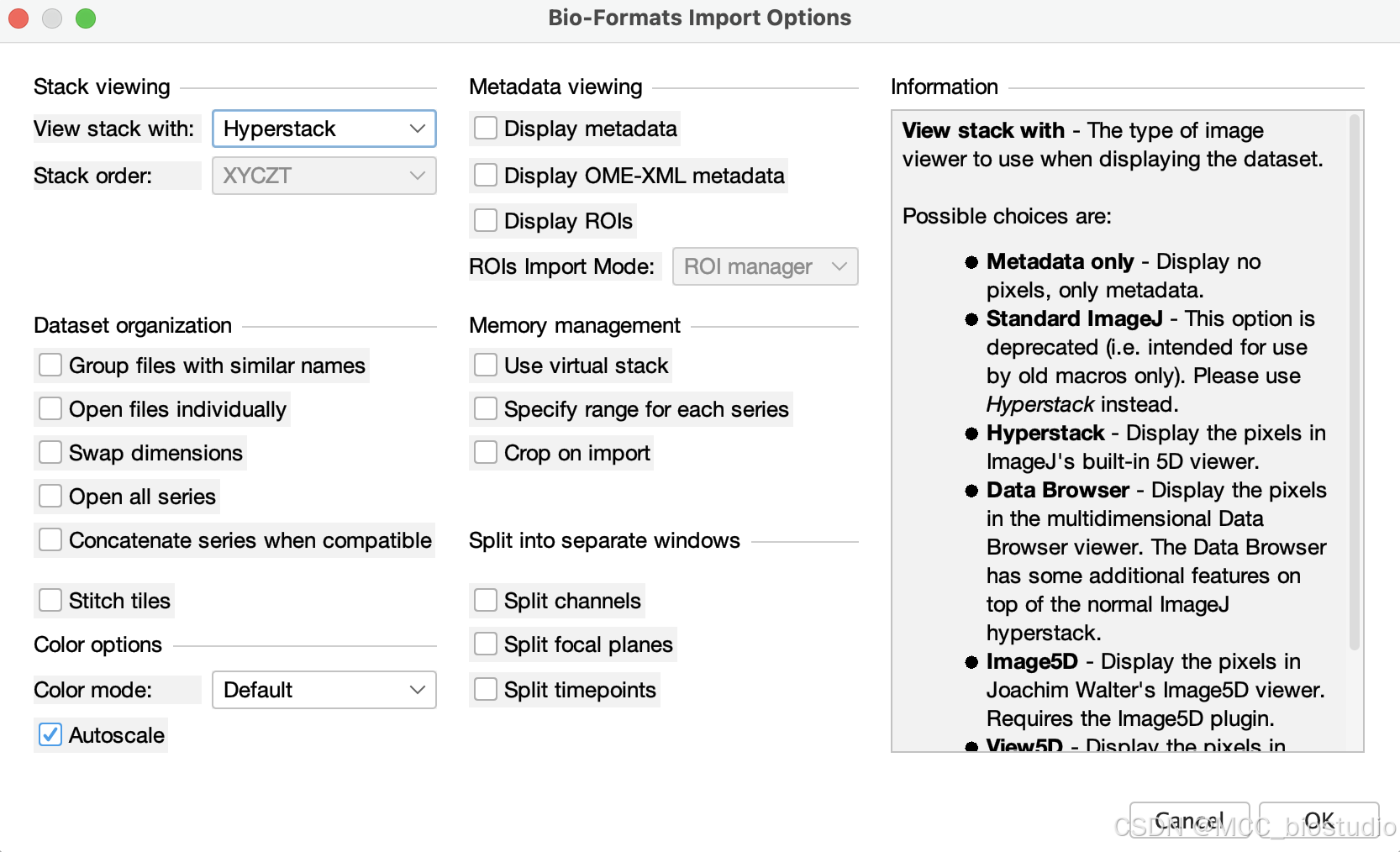The width and height of the screenshot is (1400, 852).
Task: Enable the Stitch tiles option
Action: (x=50, y=601)
